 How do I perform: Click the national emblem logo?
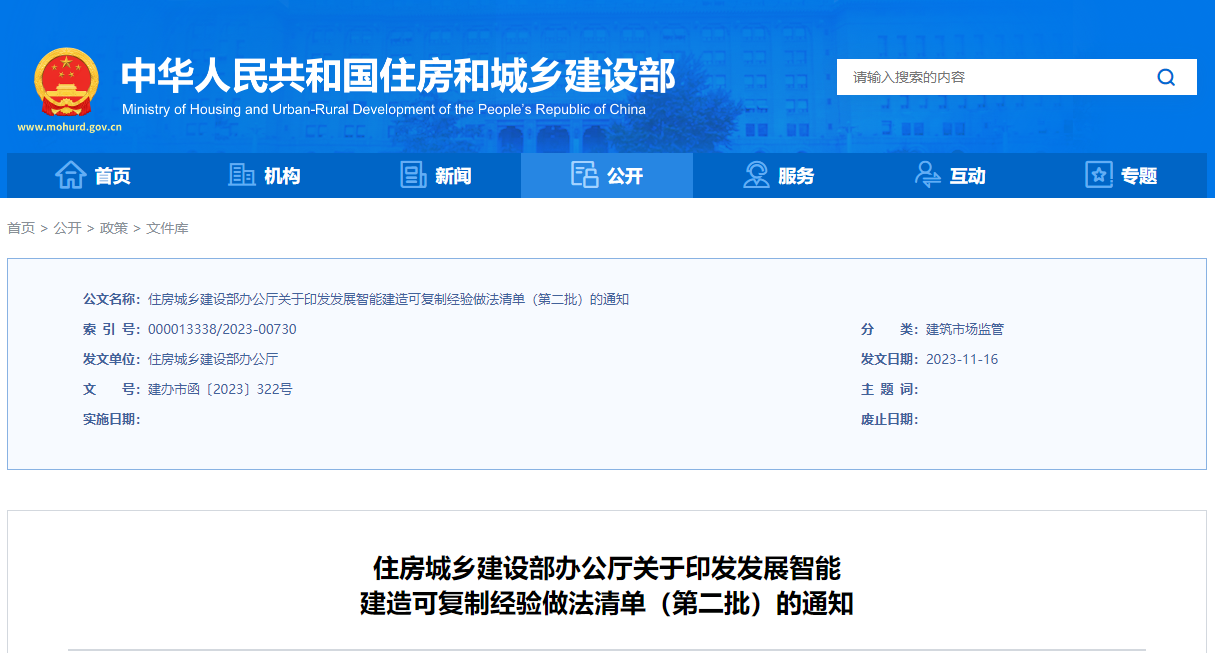point(67,82)
